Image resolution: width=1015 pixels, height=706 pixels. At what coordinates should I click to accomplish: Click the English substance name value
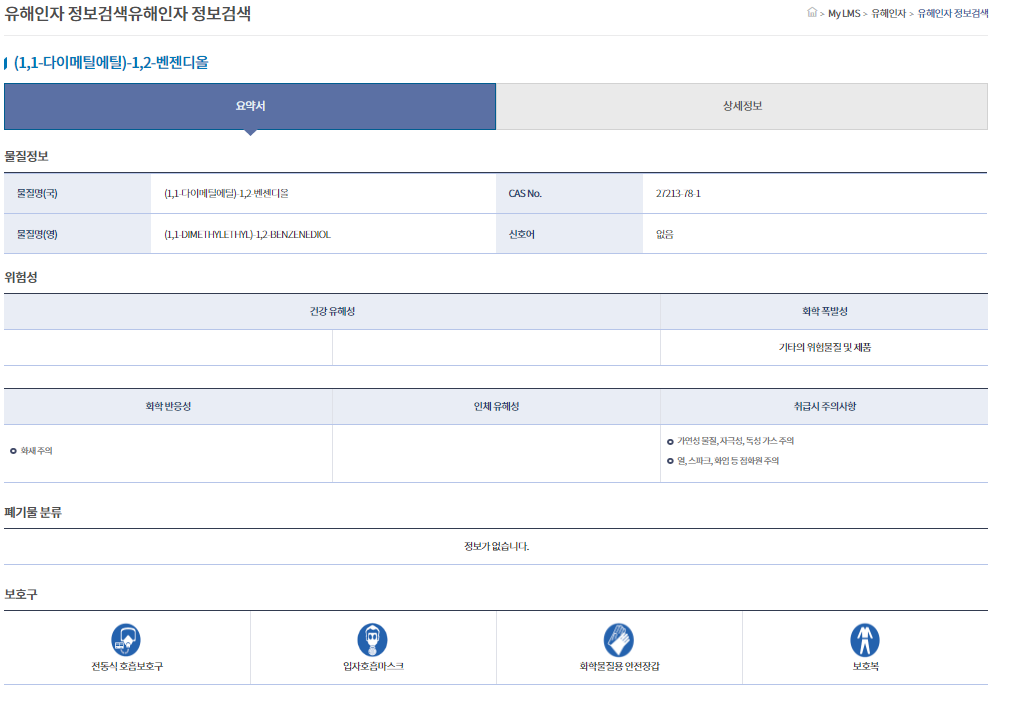point(247,234)
